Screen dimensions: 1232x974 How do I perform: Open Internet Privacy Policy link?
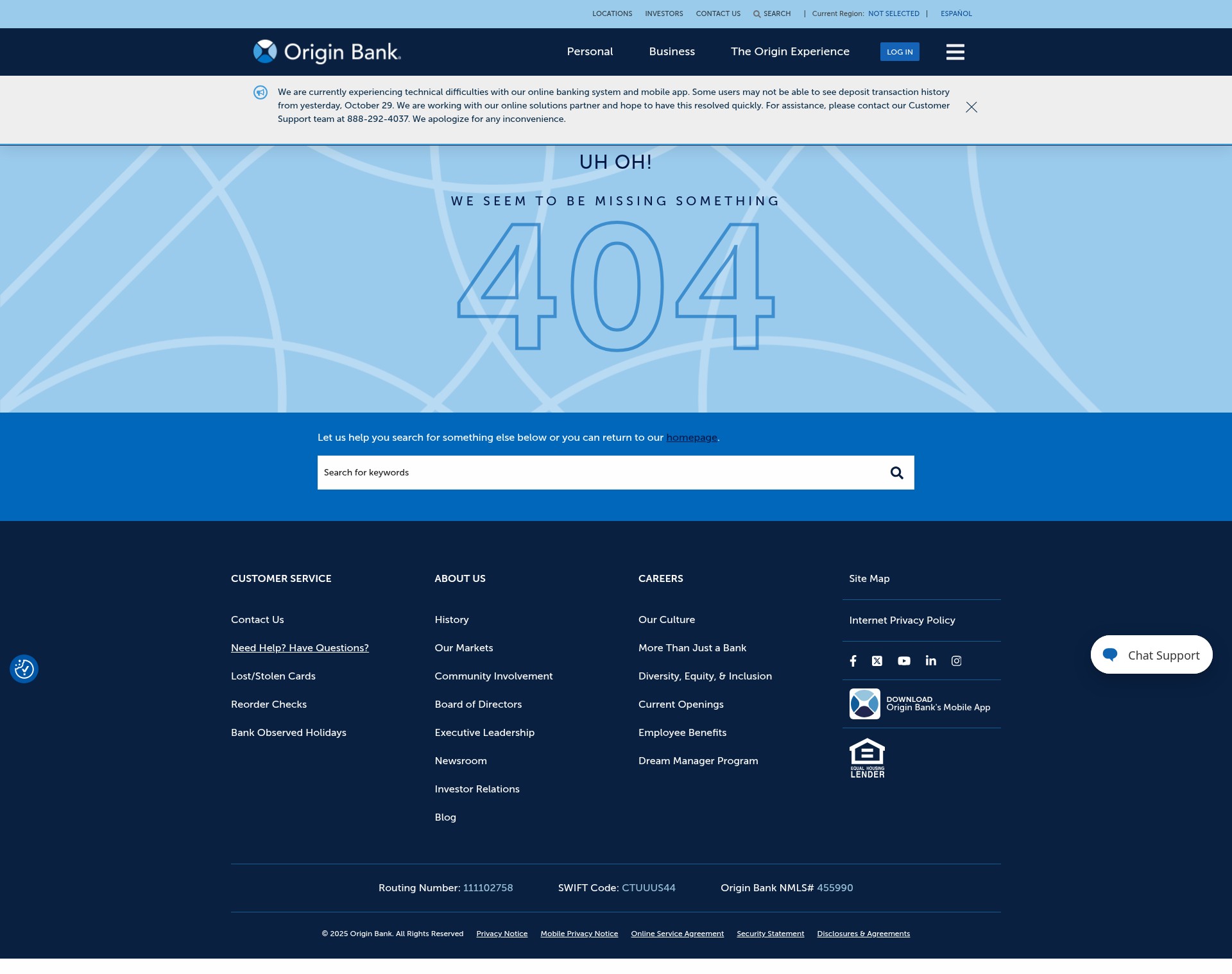point(902,620)
